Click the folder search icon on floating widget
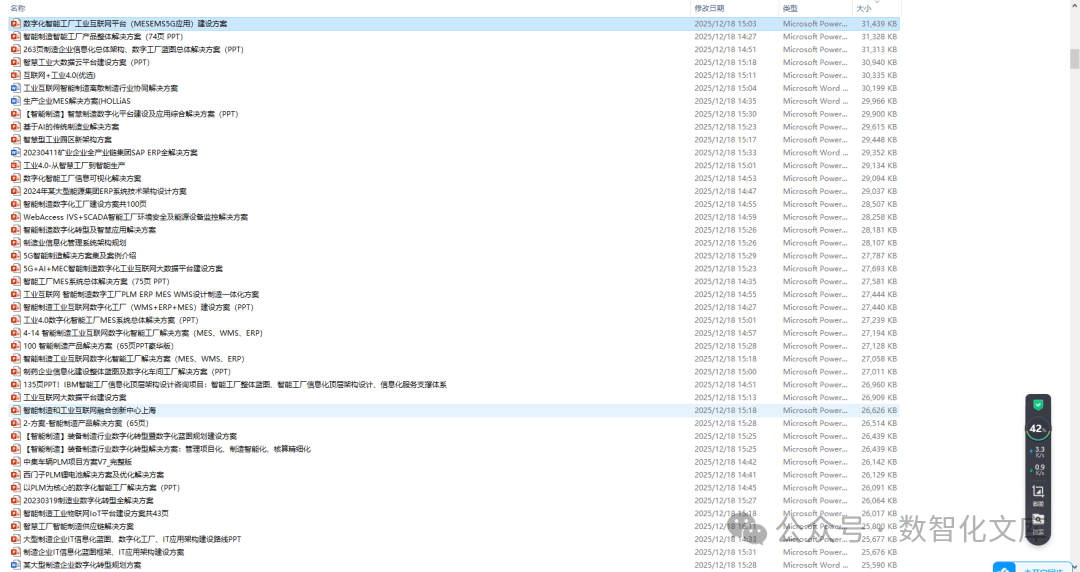This screenshot has height=572, width=1080. pyautogui.click(x=1038, y=521)
